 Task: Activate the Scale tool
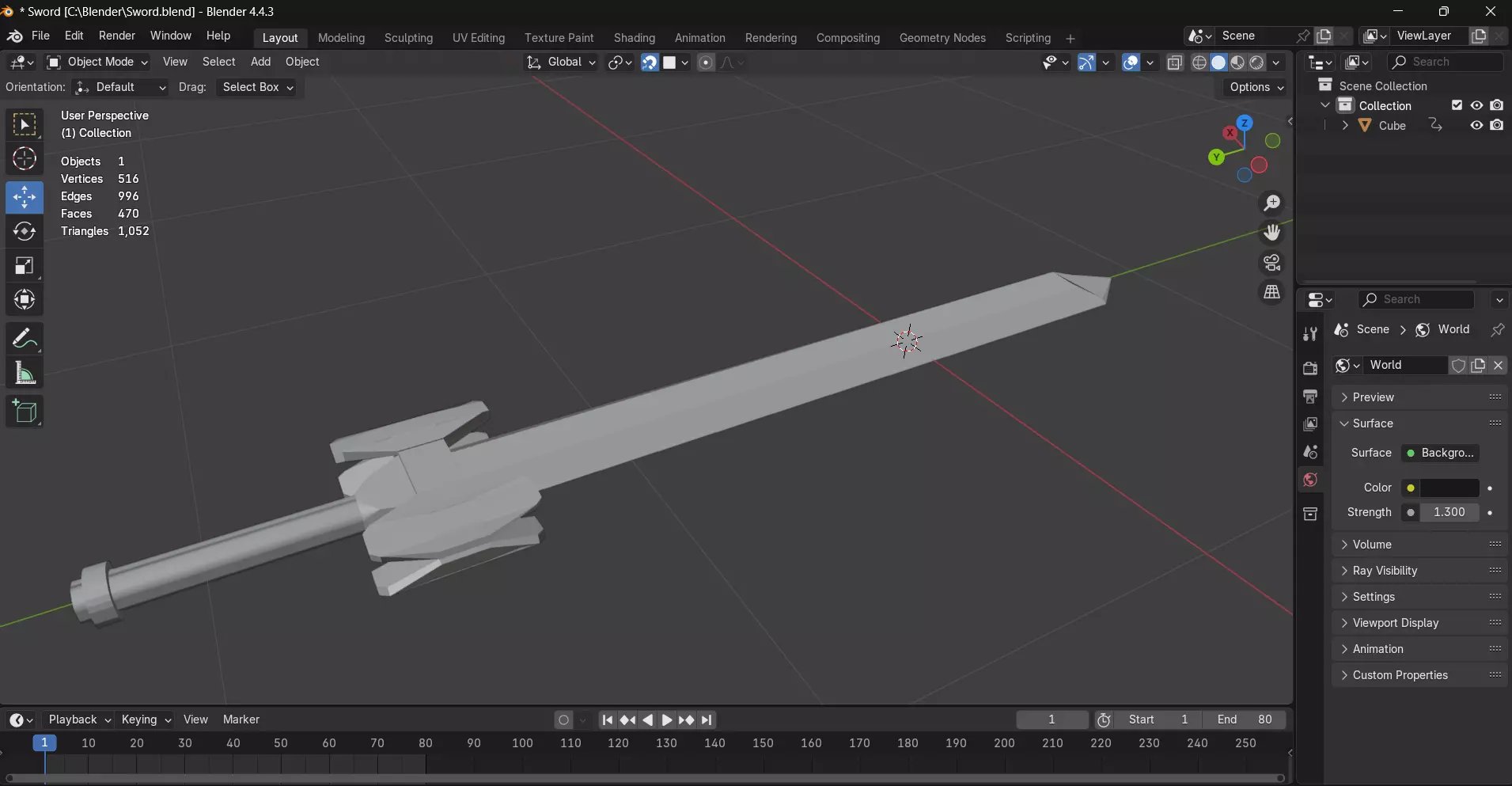pyautogui.click(x=25, y=266)
